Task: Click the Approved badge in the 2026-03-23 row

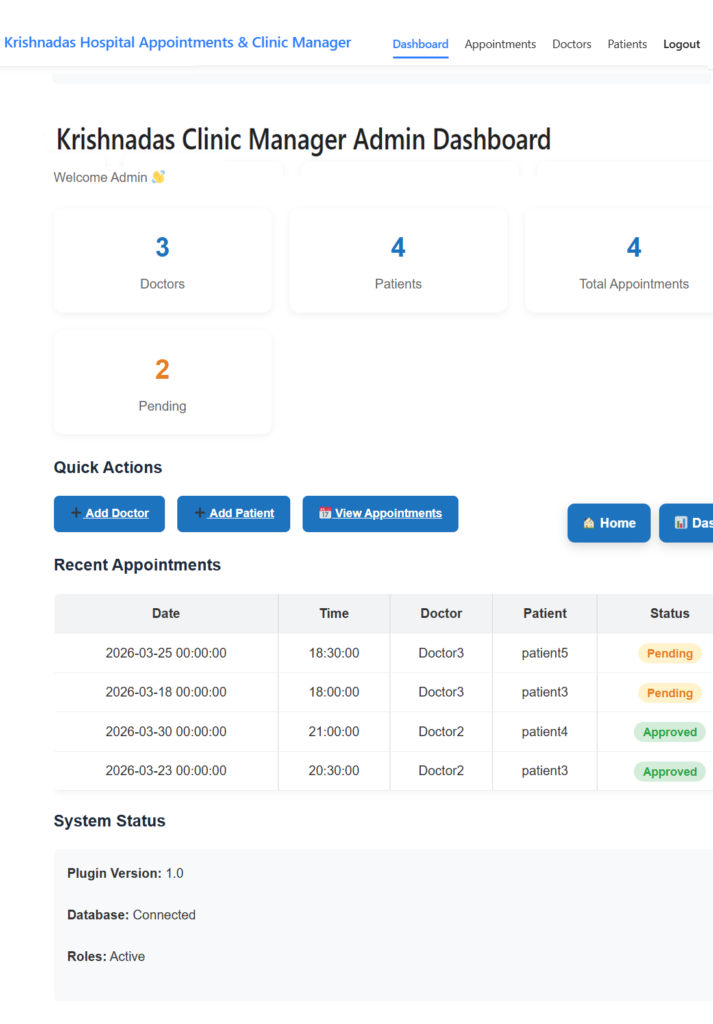Action: (x=670, y=771)
